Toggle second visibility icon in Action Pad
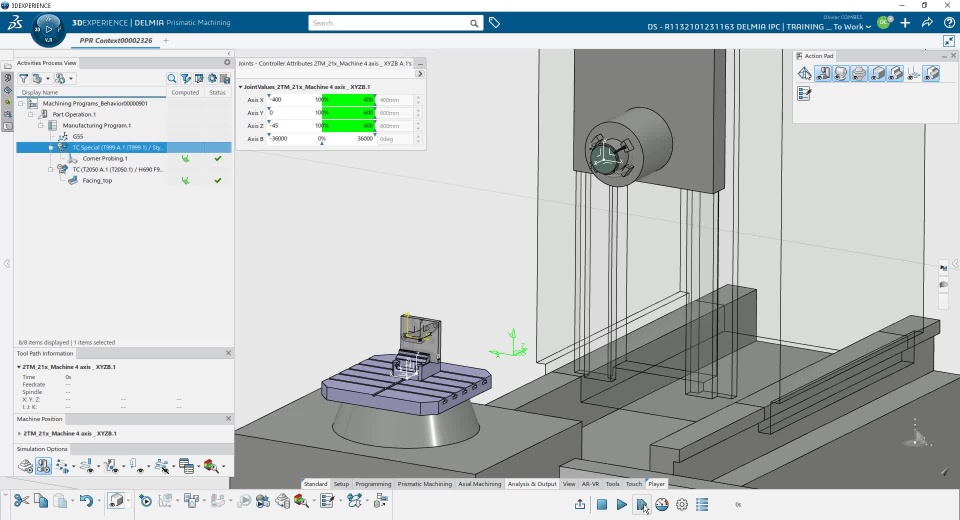Image resolution: width=960 pixels, height=520 pixels. (841, 73)
